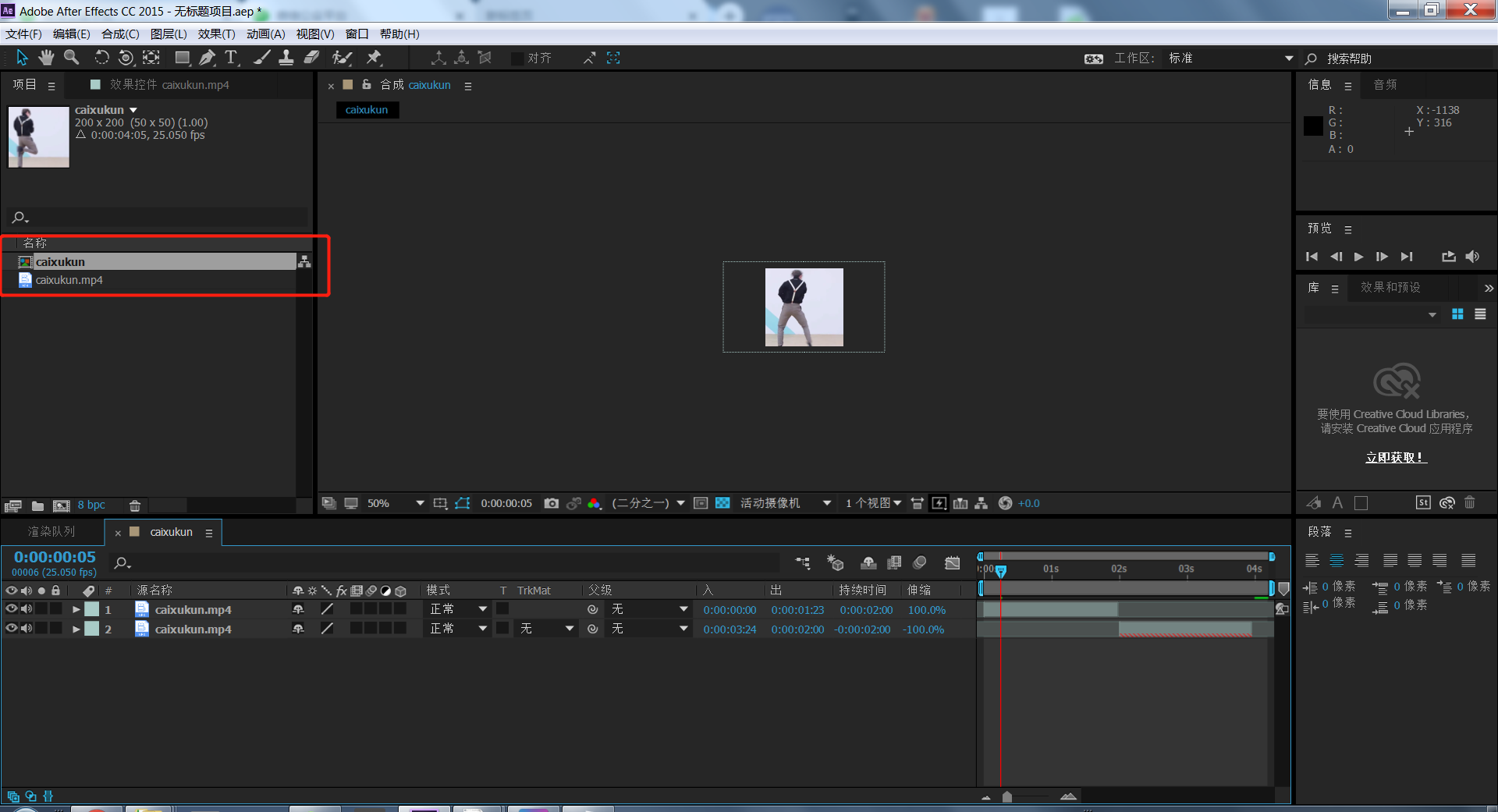Center align paragraph text
The height and width of the screenshot is (812, 1498).
[1336, 560]
